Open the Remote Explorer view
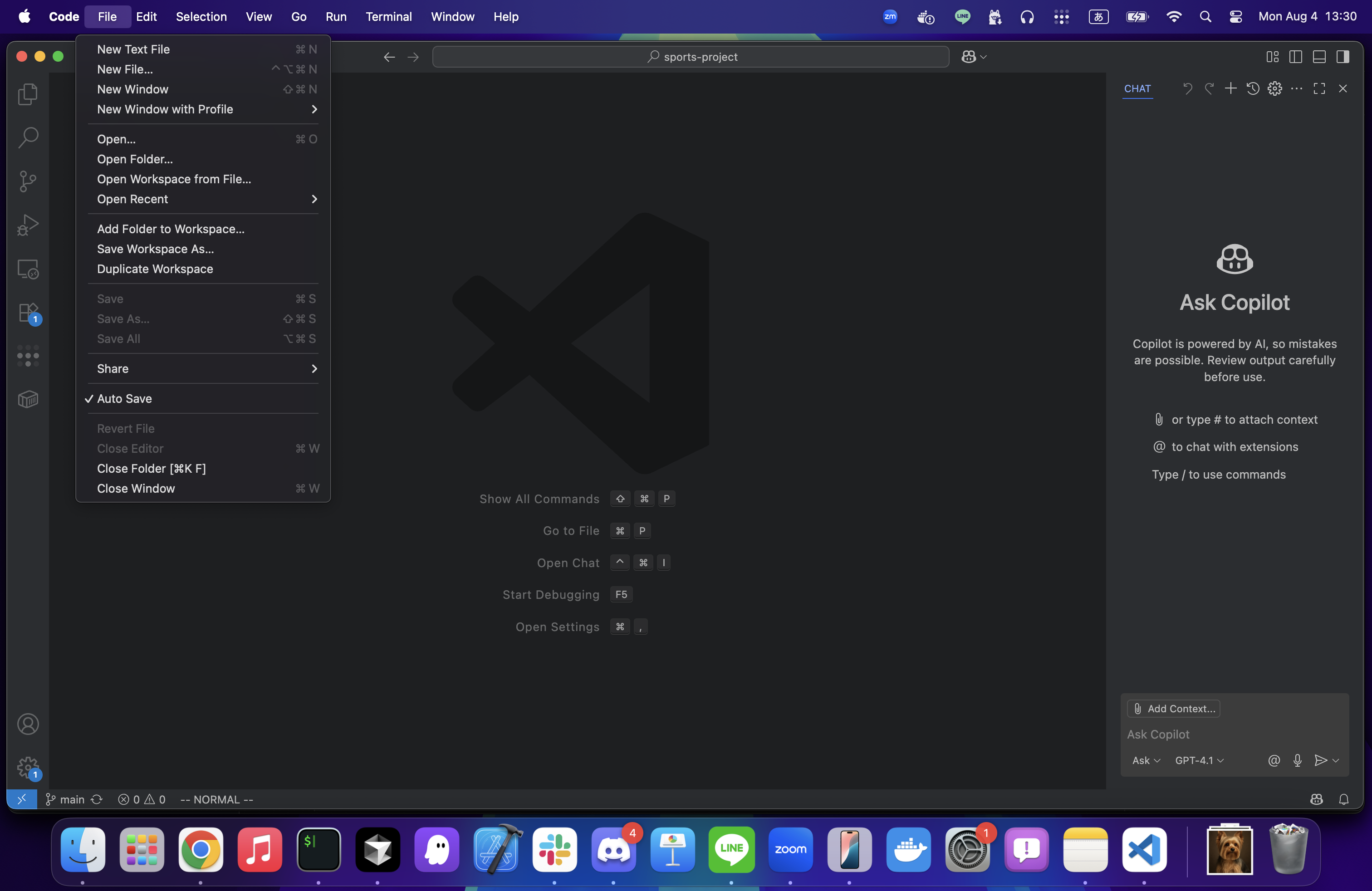Viewport: 1372px width, 891px height. pos(27,269)
